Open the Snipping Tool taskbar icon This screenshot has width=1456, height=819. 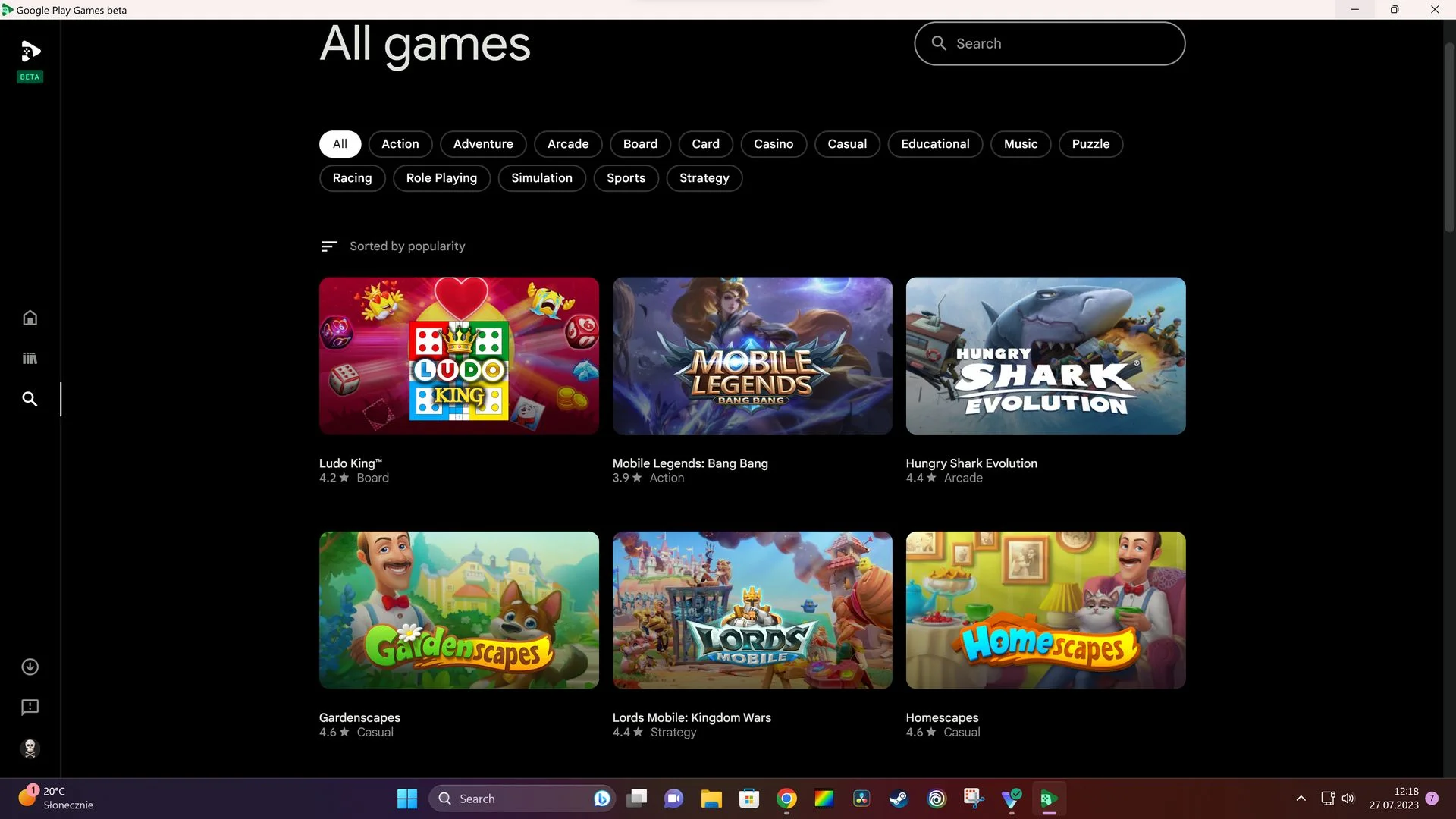(974, 799)
